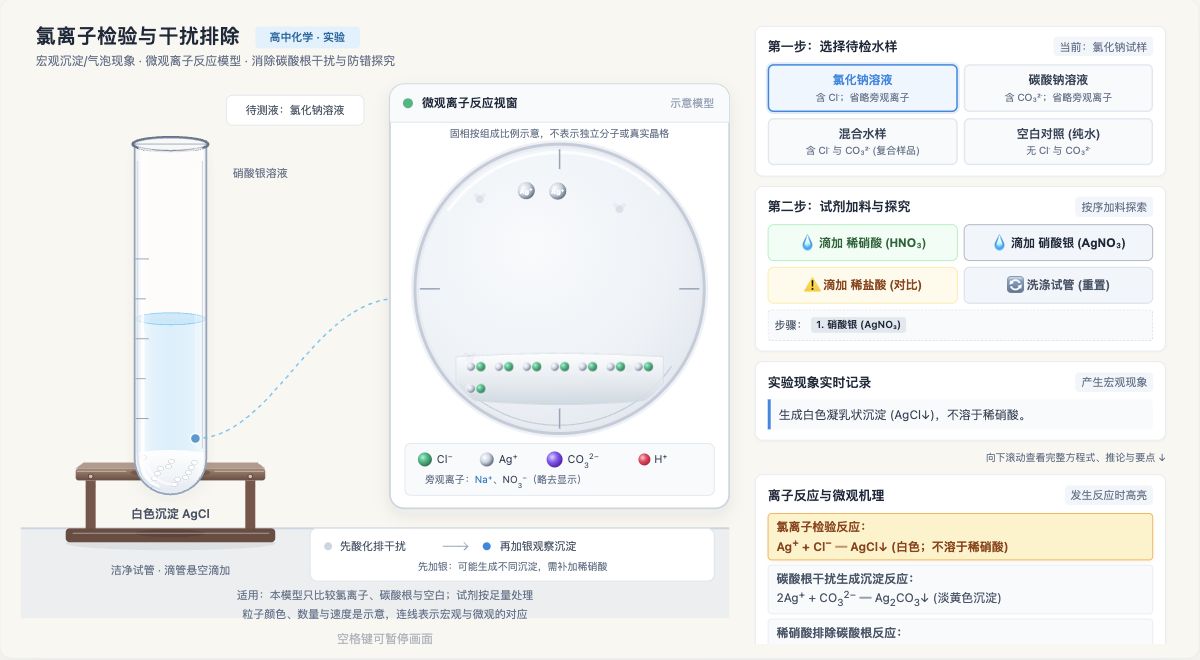
Task: Choose the 空白对照 (纯水) sample
Action: pyautogui.click(x=1058, y=142)
